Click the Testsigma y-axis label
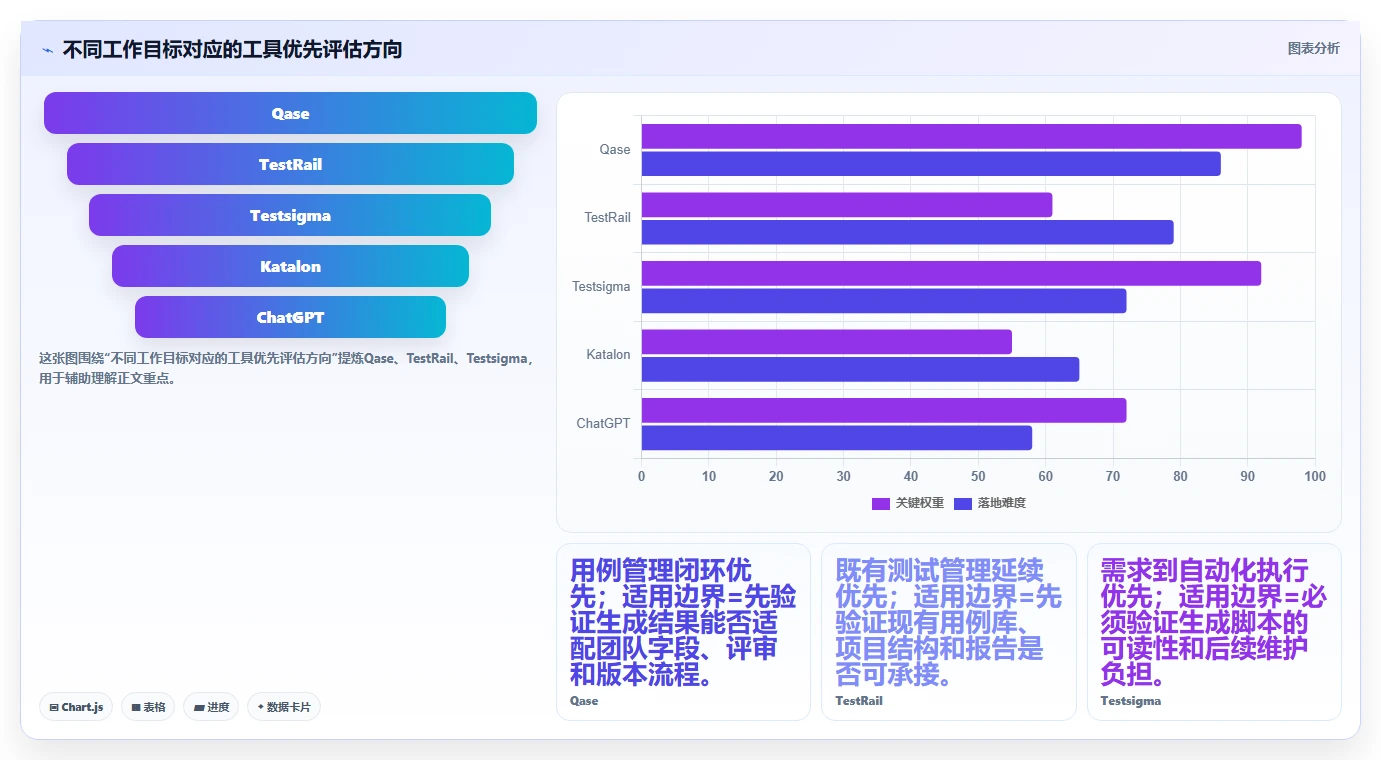Image resolution: width=1381 pixels, height=760 pixels. coord(602,287)
